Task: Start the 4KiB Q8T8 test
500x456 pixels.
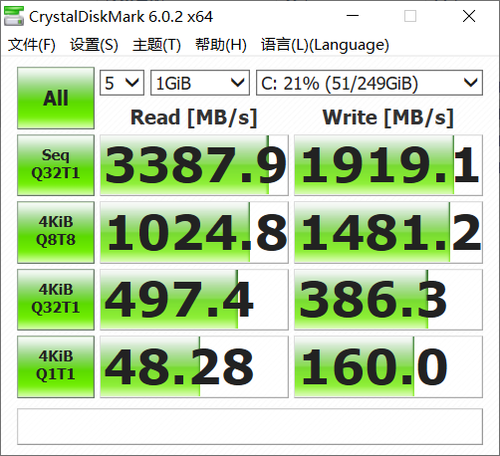Action: pyautogui.click(x=56, y=232)
